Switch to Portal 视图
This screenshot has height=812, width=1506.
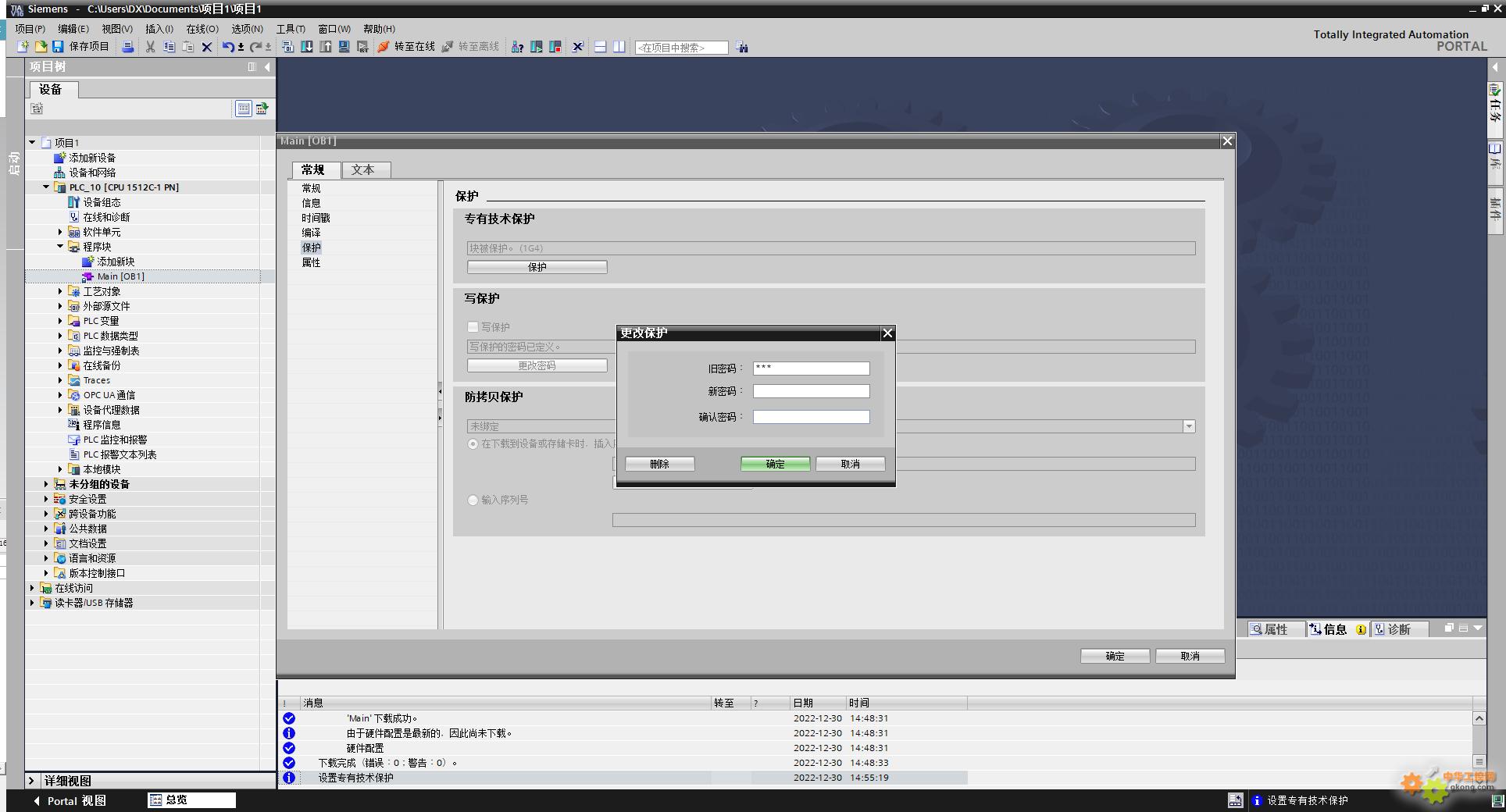click(70, 800)
